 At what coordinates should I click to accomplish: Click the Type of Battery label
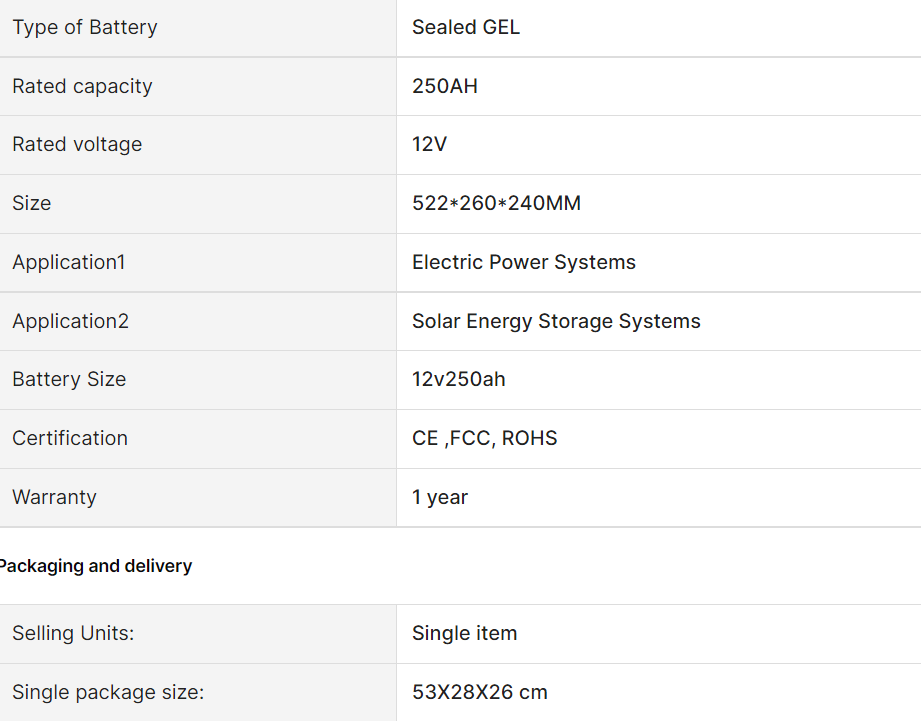85,28
